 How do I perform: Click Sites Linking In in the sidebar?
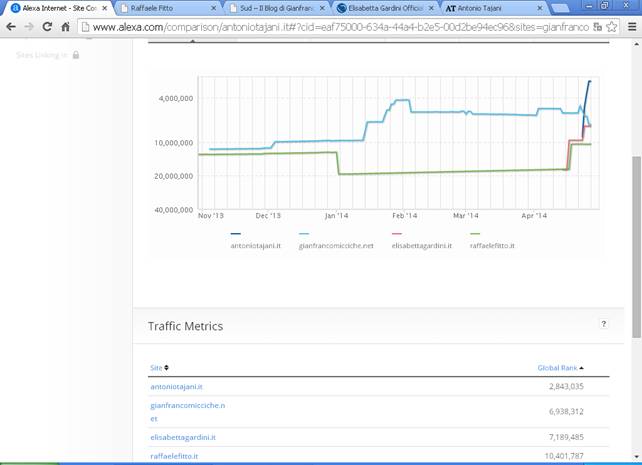point(42,55)
